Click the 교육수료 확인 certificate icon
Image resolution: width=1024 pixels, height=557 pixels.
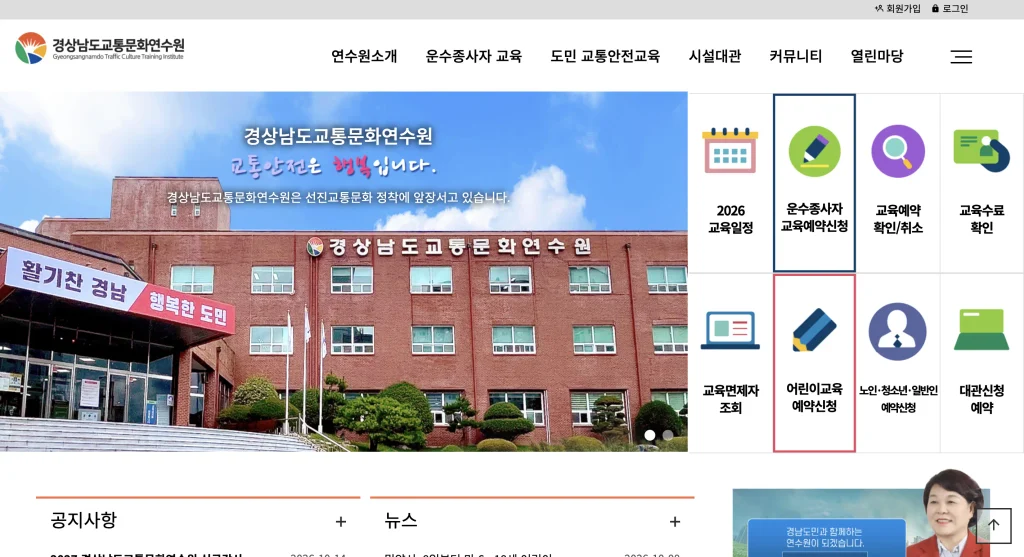point(982,151)
